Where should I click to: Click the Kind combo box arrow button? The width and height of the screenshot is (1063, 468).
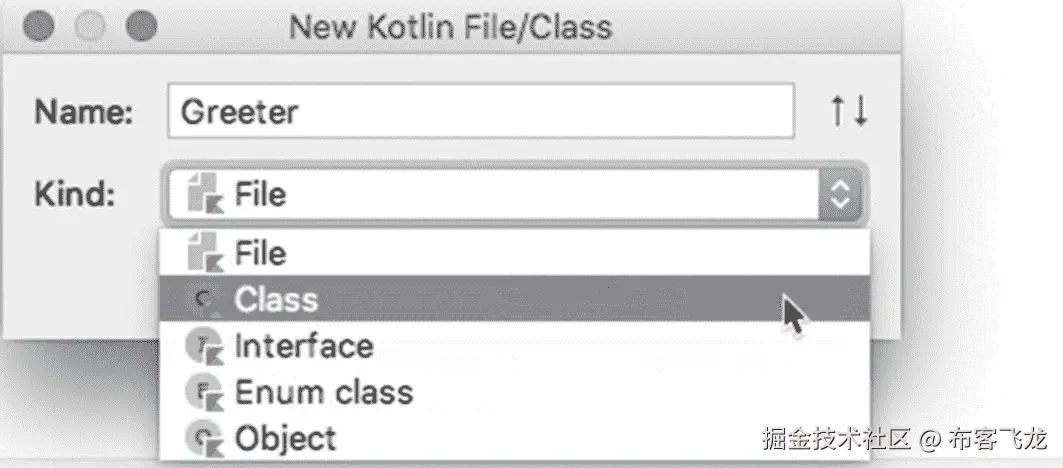(x=839, y=194)
